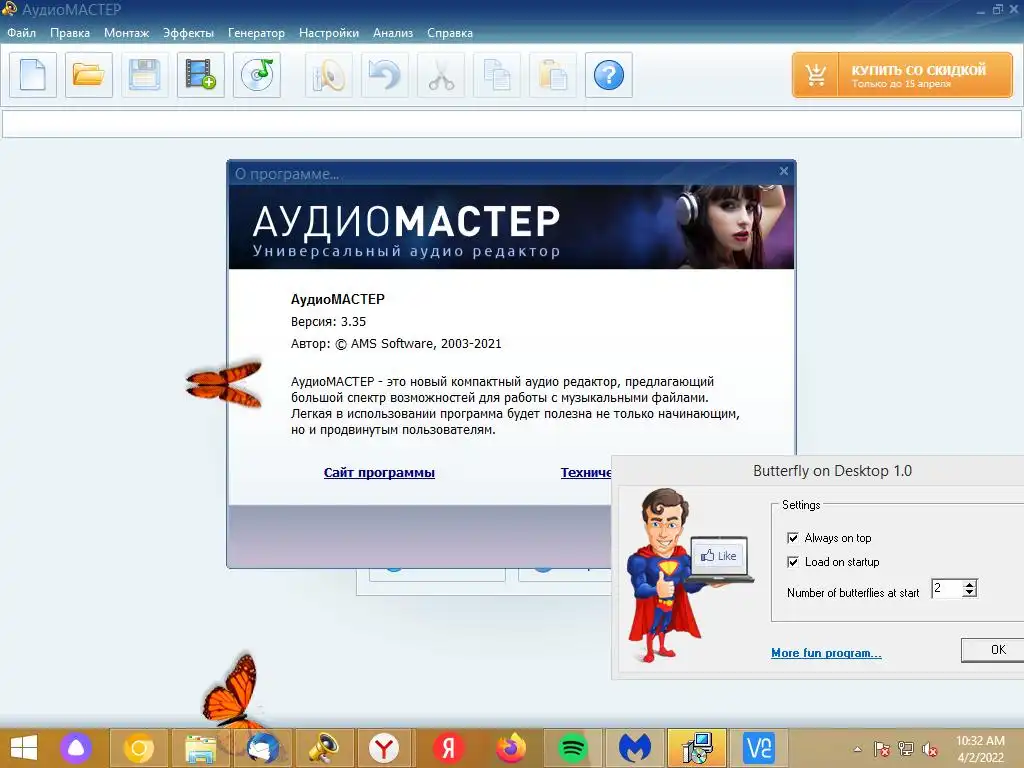Click the number of butterflies input field
This screenshot has width=1024, height=768.
[x=948, y=588]
